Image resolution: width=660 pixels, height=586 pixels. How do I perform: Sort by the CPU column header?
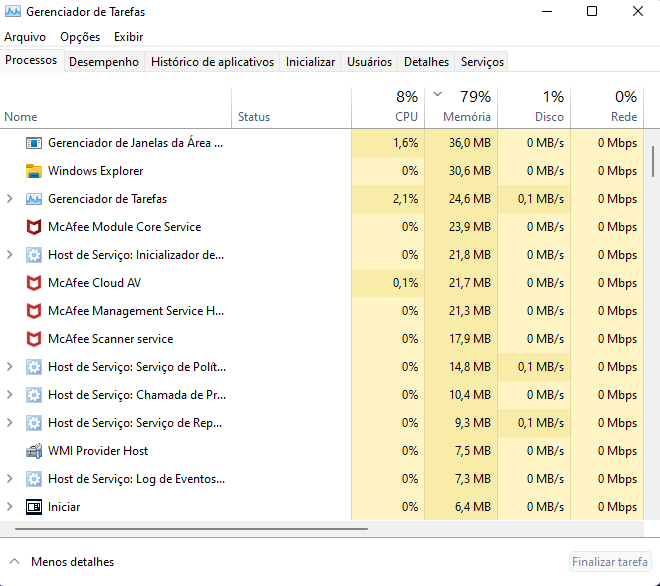coord(388,107)
